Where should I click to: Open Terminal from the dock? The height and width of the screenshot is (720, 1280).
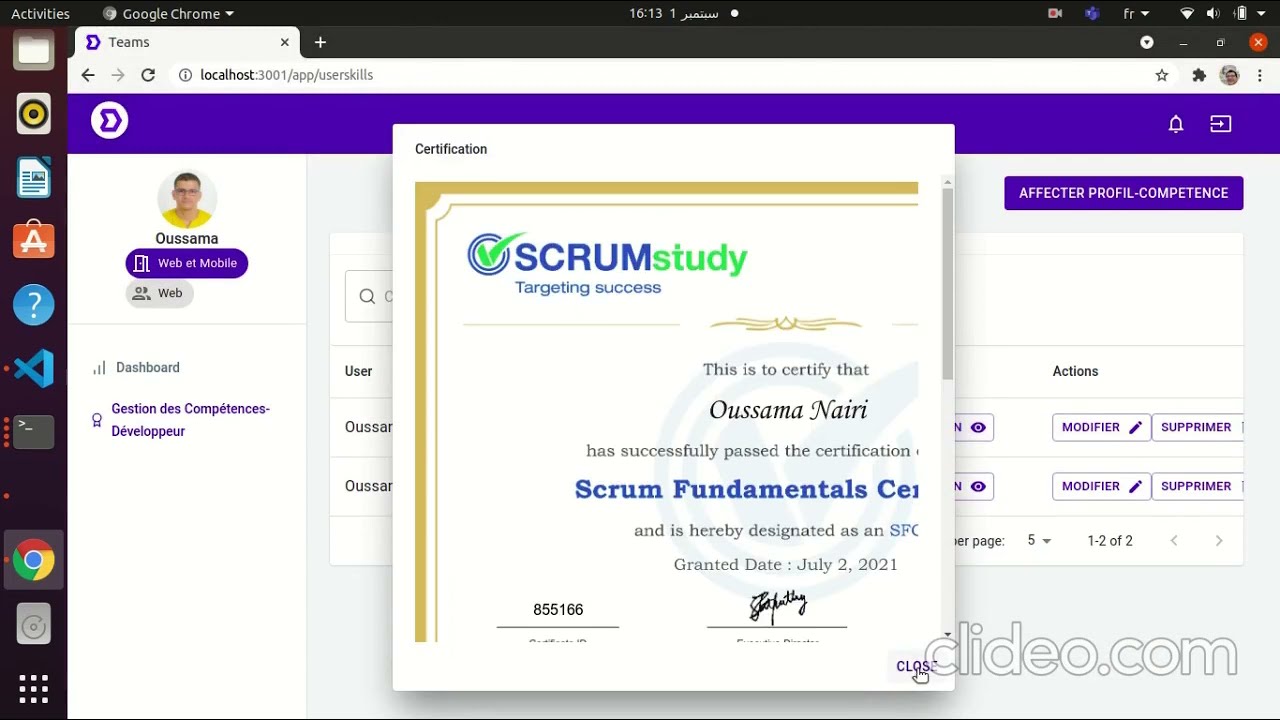(x=33, y=432)
